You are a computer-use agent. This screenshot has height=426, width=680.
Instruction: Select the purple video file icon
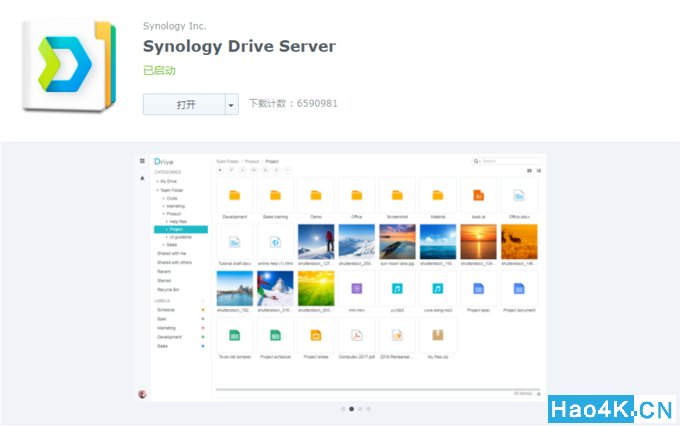click(x=356, y=288)
